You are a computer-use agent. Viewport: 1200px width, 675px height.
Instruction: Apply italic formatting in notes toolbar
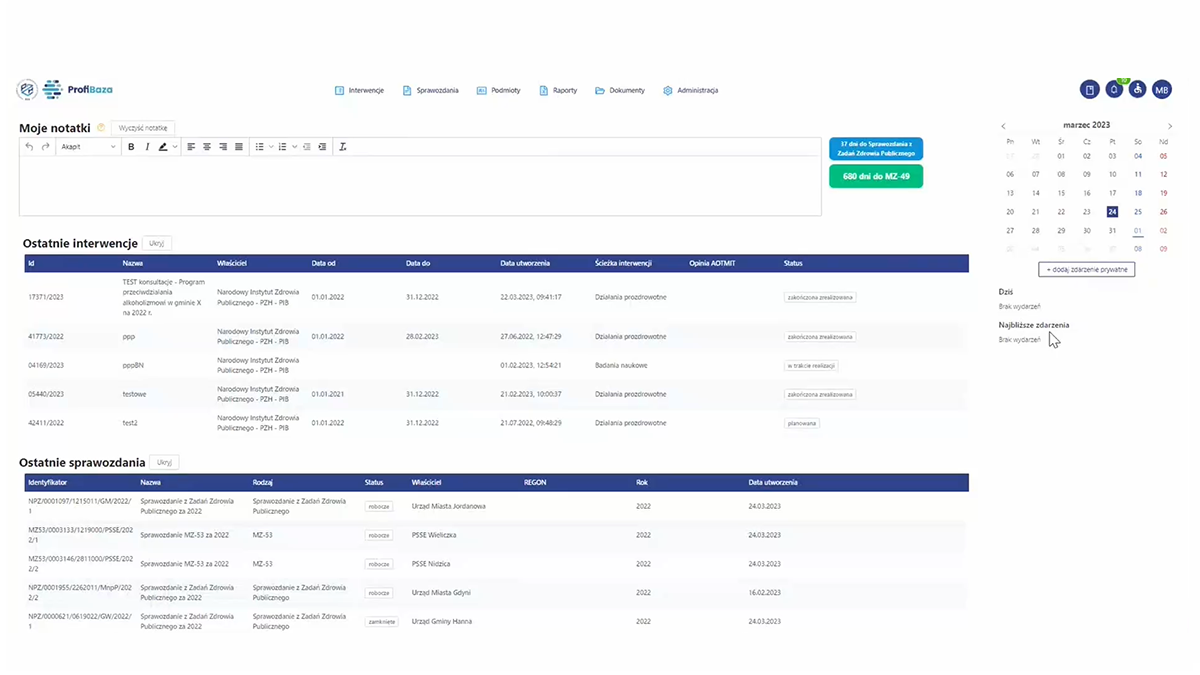coord(147,147)
